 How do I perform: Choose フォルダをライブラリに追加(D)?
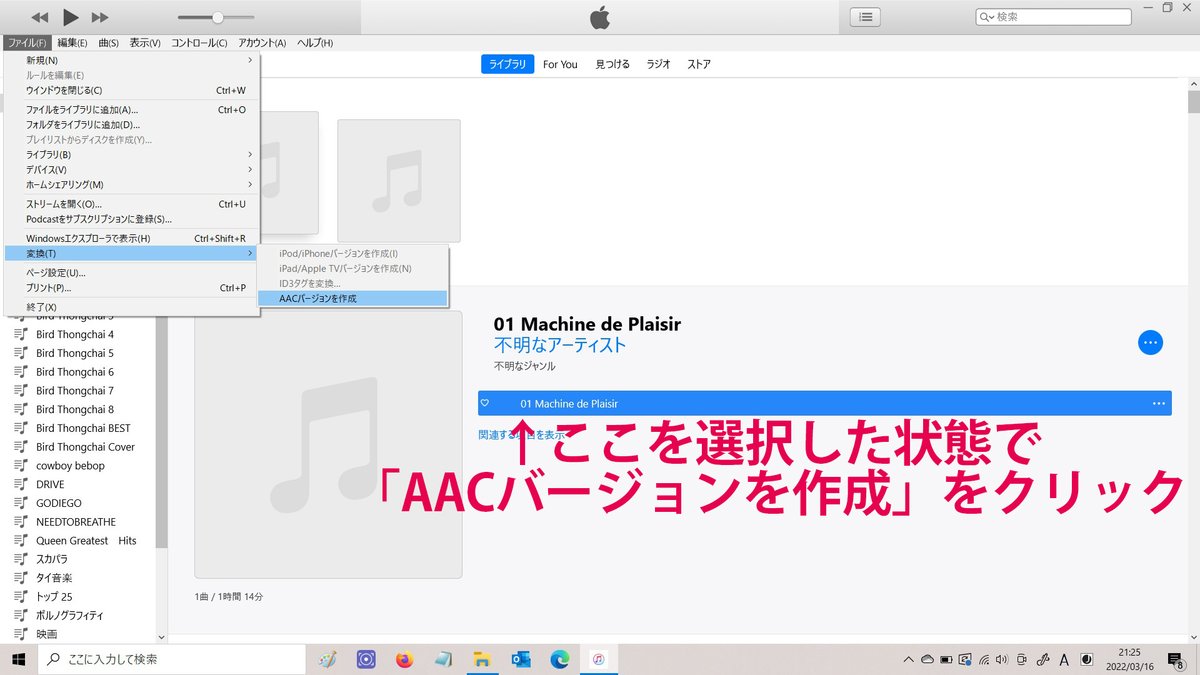[131, 125]
